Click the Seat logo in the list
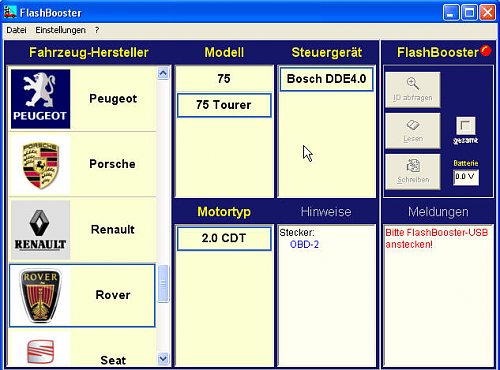This screenshot has height=370, width=500. pos(40,352)
